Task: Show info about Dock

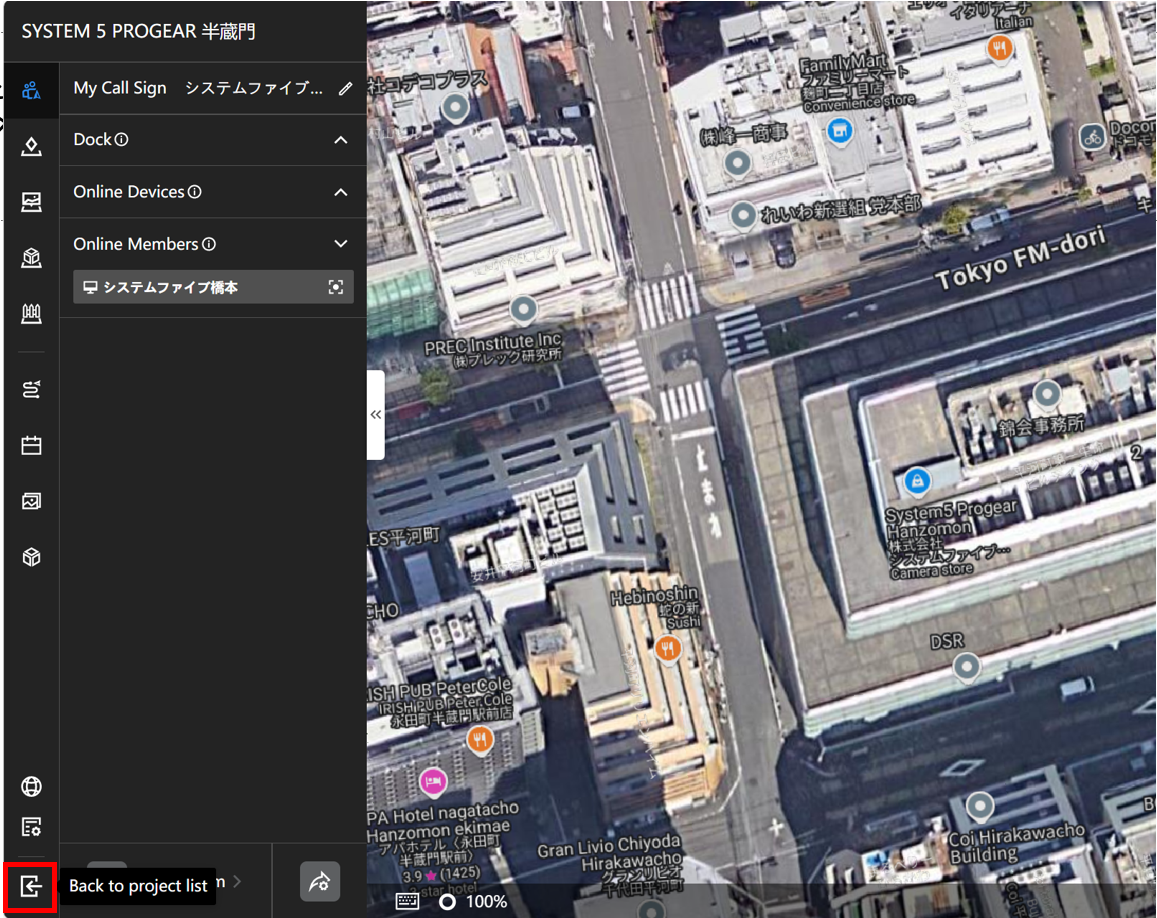Action: [122, 139]
